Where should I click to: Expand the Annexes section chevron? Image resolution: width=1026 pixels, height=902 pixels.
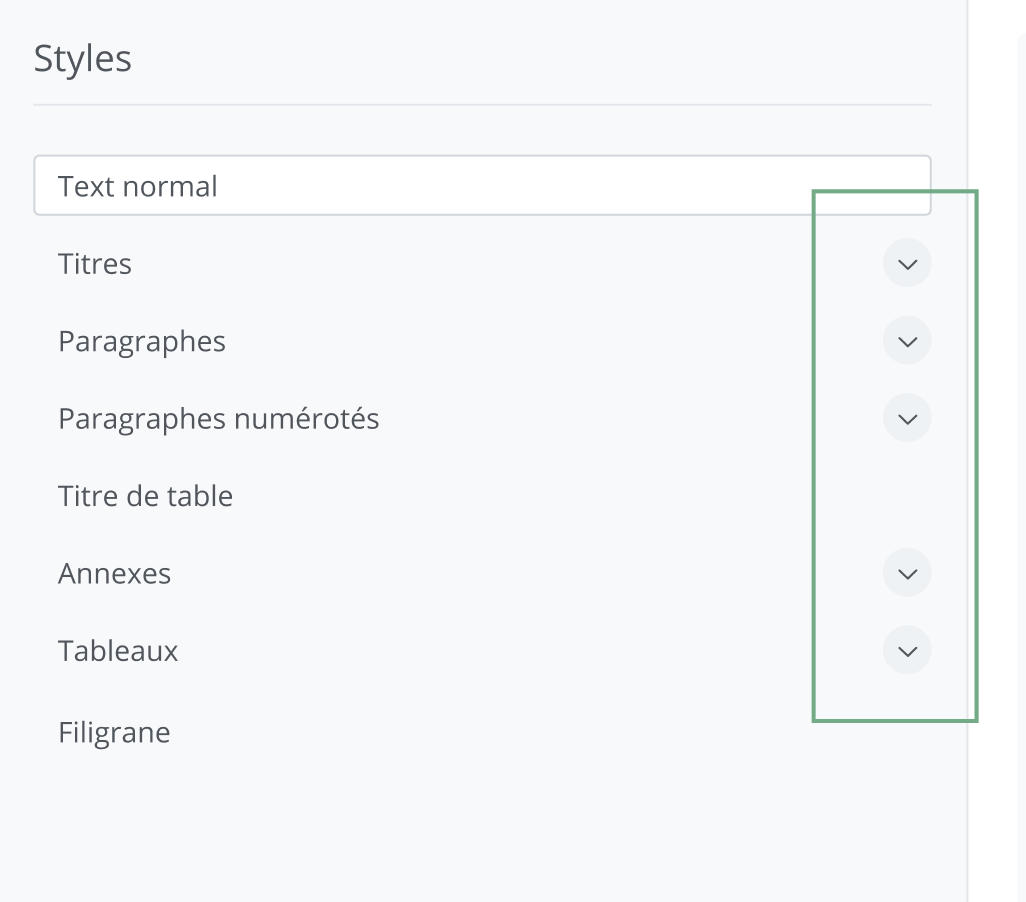pyautogui.click(x=907, y=573)
